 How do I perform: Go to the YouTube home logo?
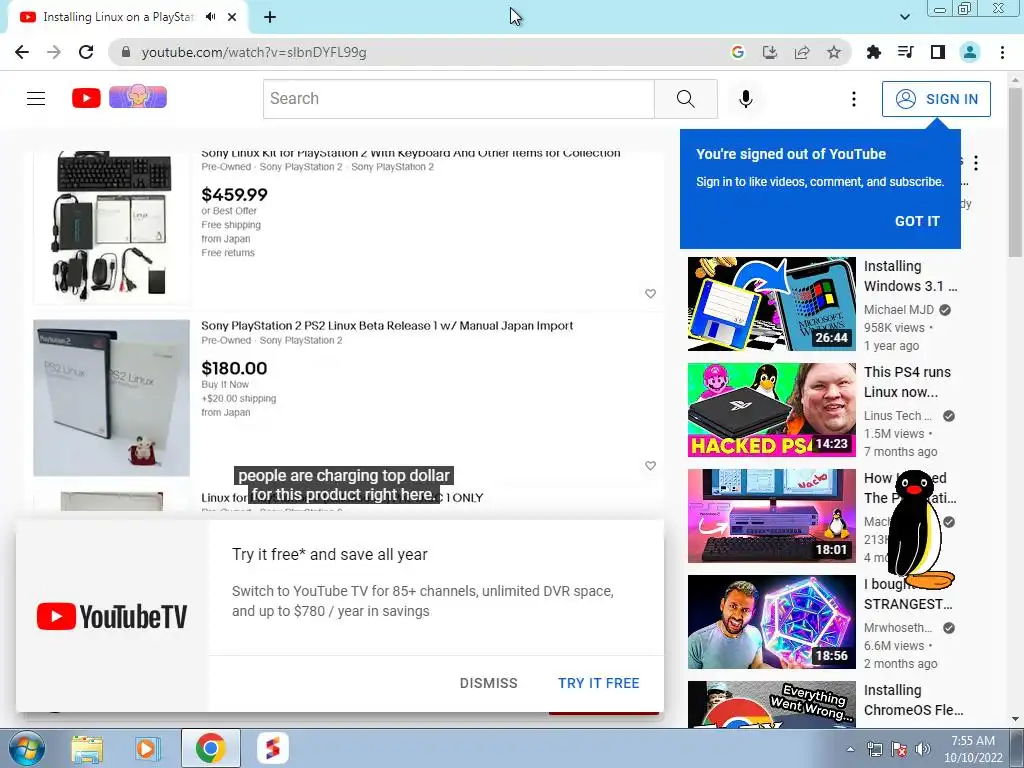(86, 98)
